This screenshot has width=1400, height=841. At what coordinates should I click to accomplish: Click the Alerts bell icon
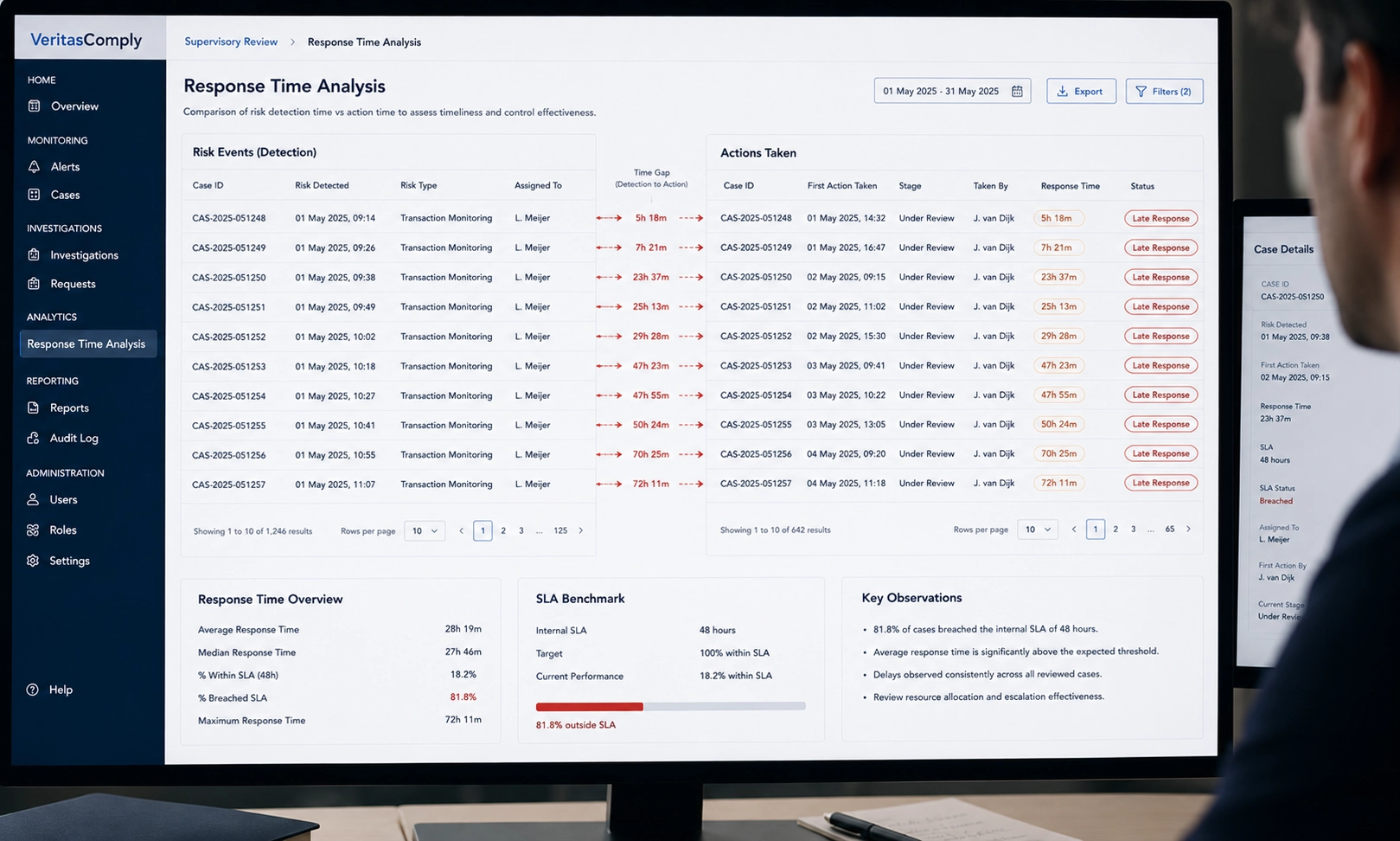pyautogui.click(x=34, y=166)
